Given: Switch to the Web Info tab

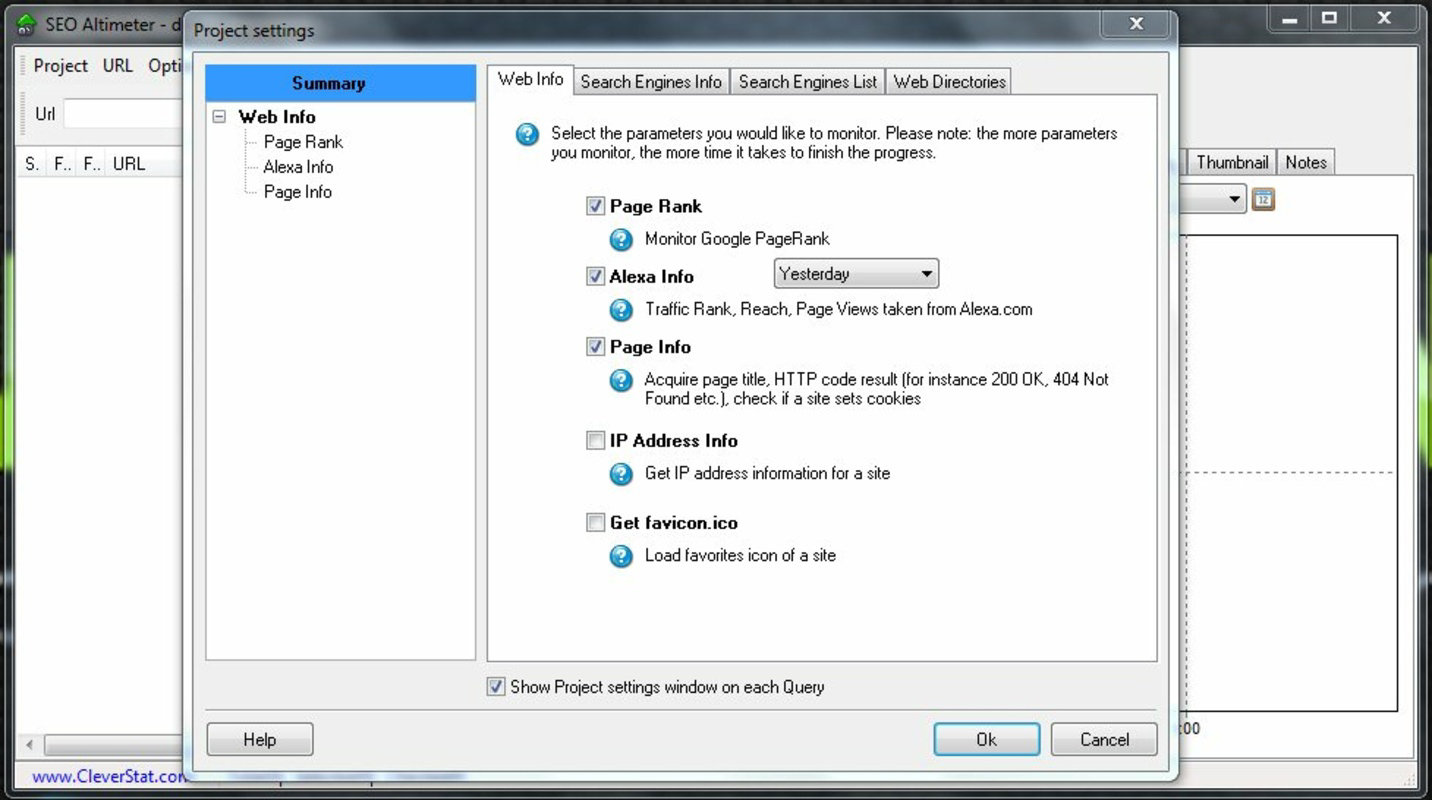Looking at the screenshot, I should (530, 80).
